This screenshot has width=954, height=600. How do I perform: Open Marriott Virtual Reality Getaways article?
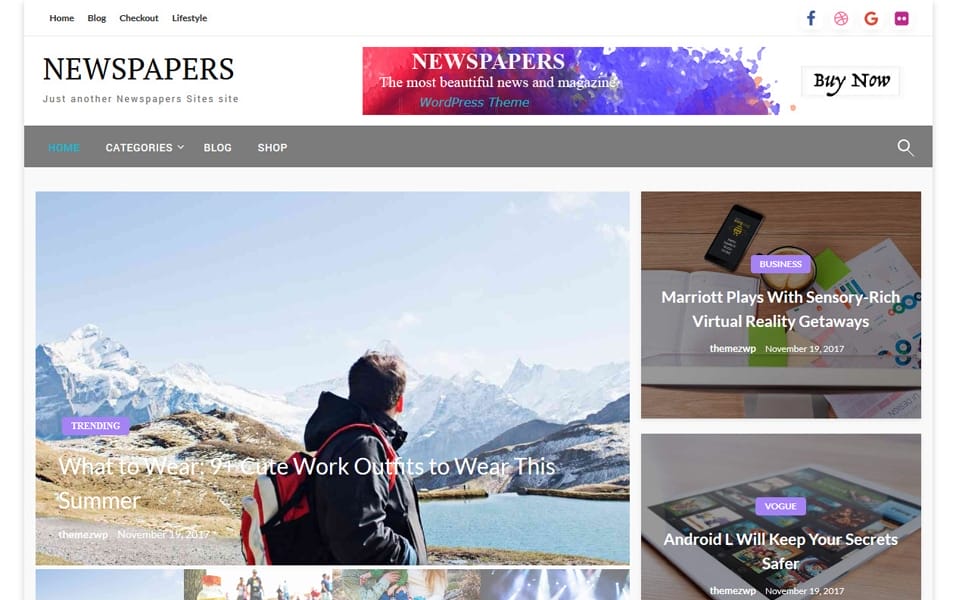coord(781,309)
